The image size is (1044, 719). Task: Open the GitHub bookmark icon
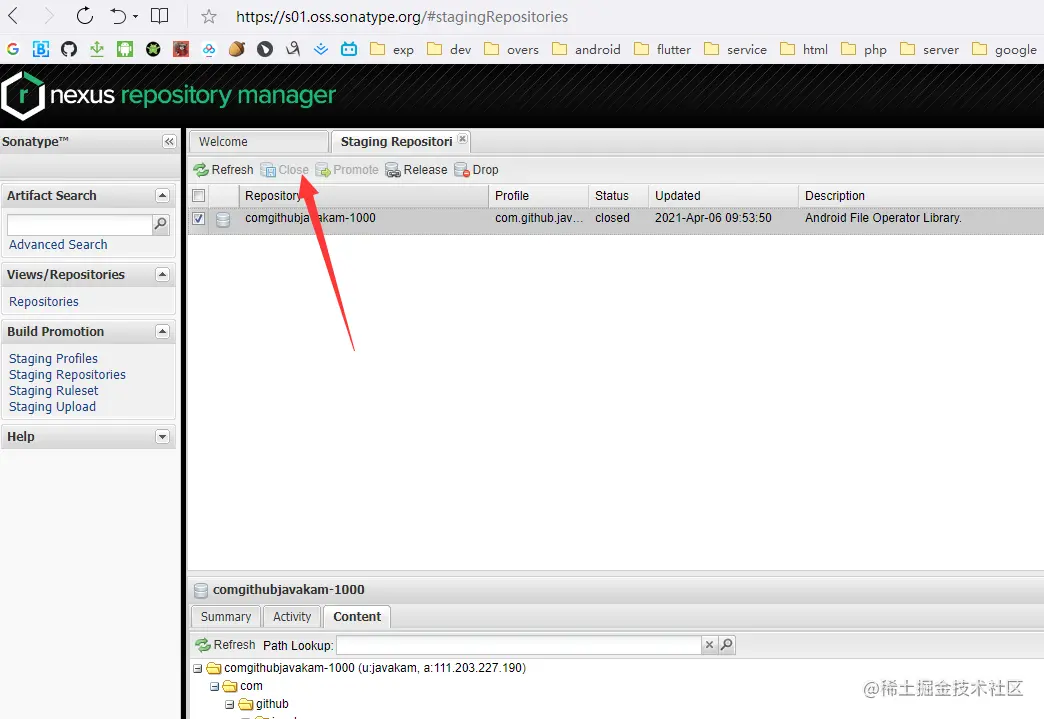point(69,49)
